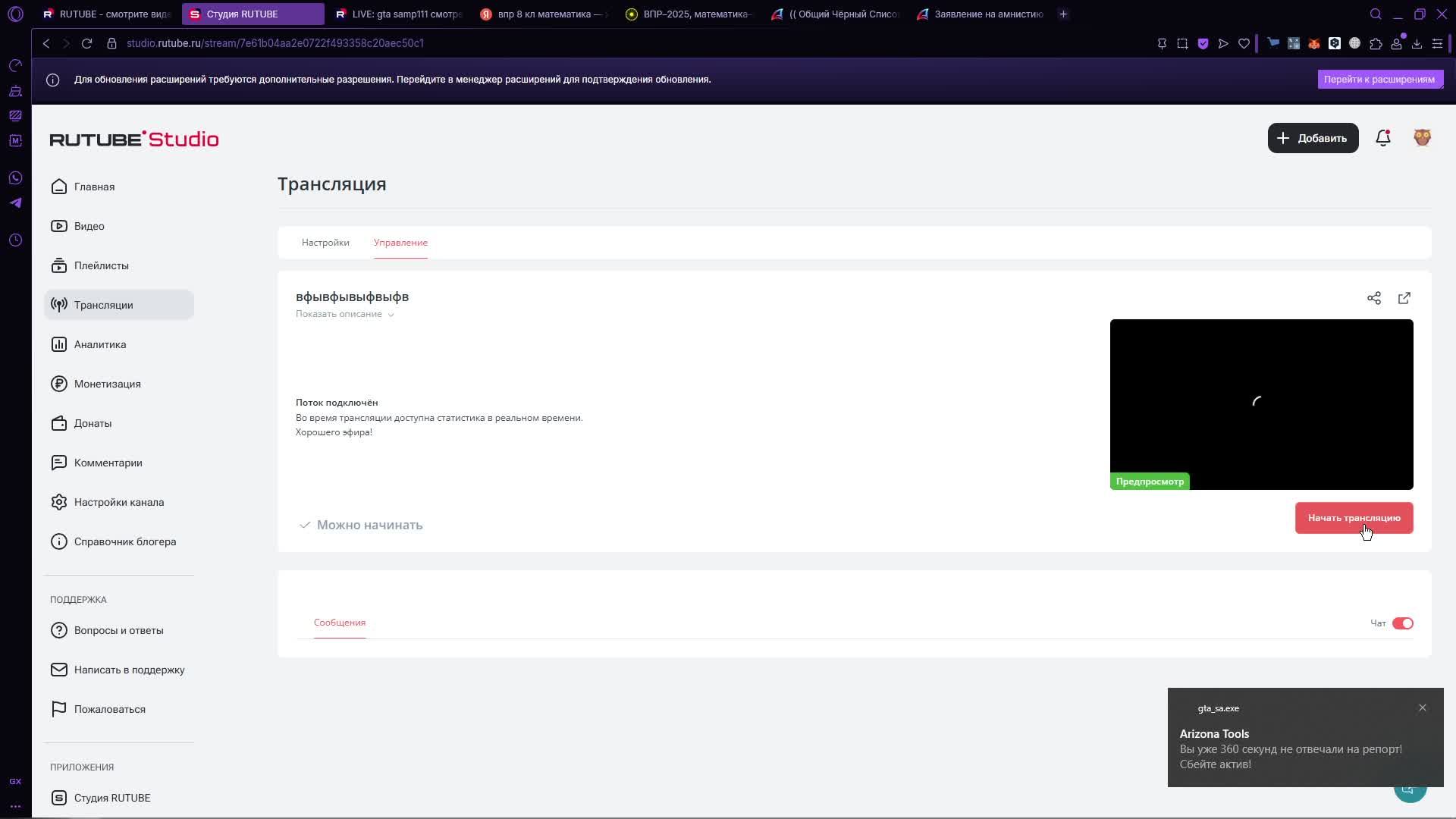Click the Arizona Tools notification title
1456x819 pixels.
(1214, 734)
